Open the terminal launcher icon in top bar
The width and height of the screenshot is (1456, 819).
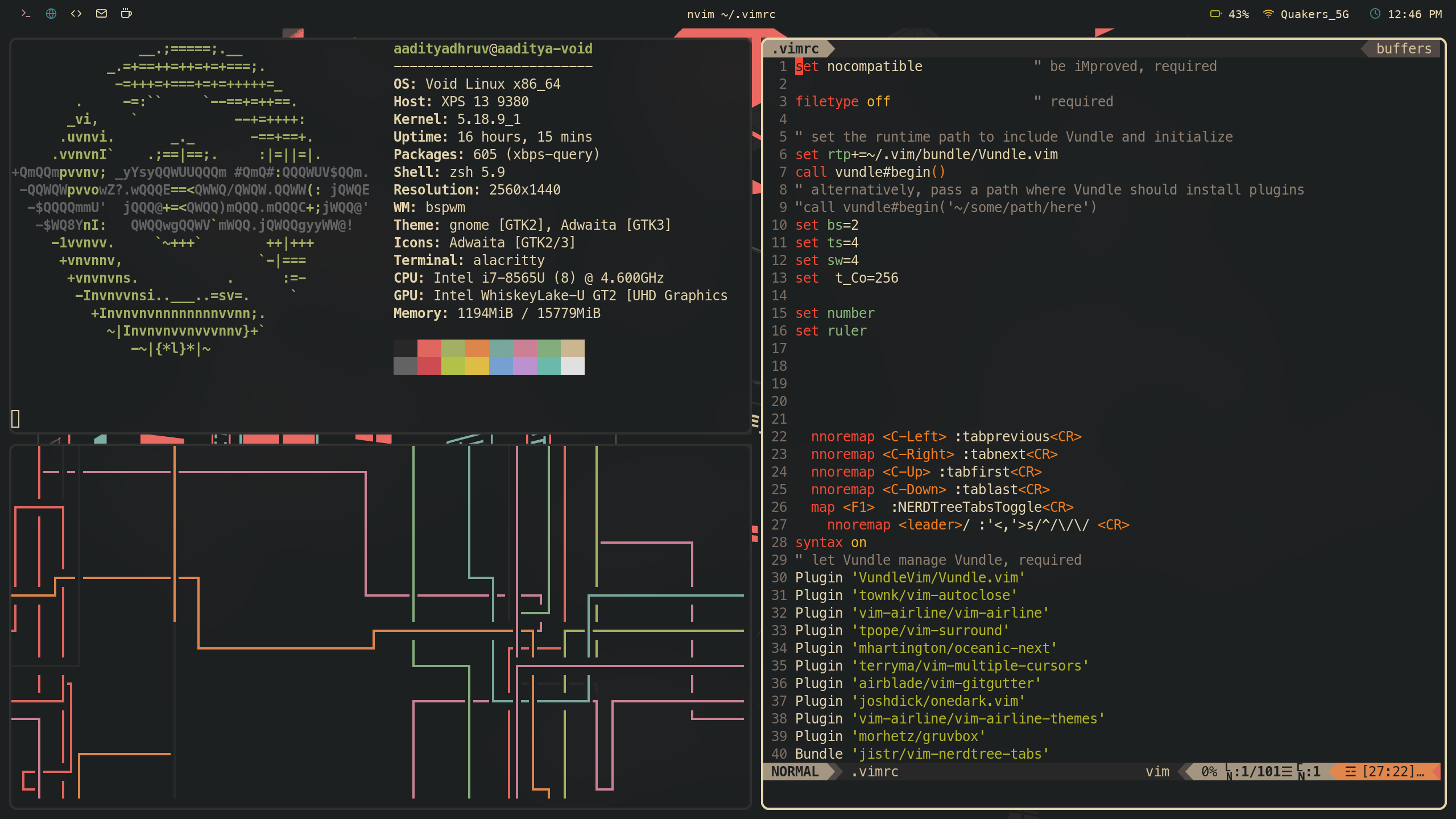point(26,14)
